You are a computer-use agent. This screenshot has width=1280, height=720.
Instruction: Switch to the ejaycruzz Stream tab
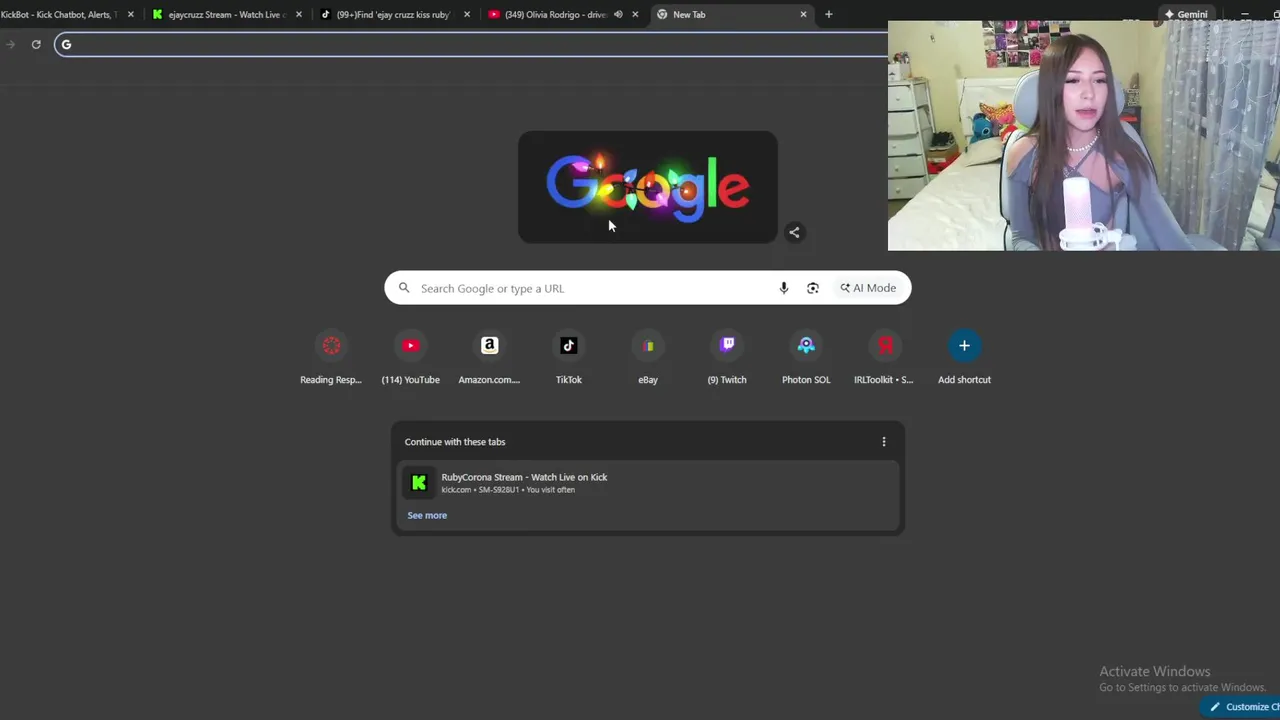(x=225, y=14)
